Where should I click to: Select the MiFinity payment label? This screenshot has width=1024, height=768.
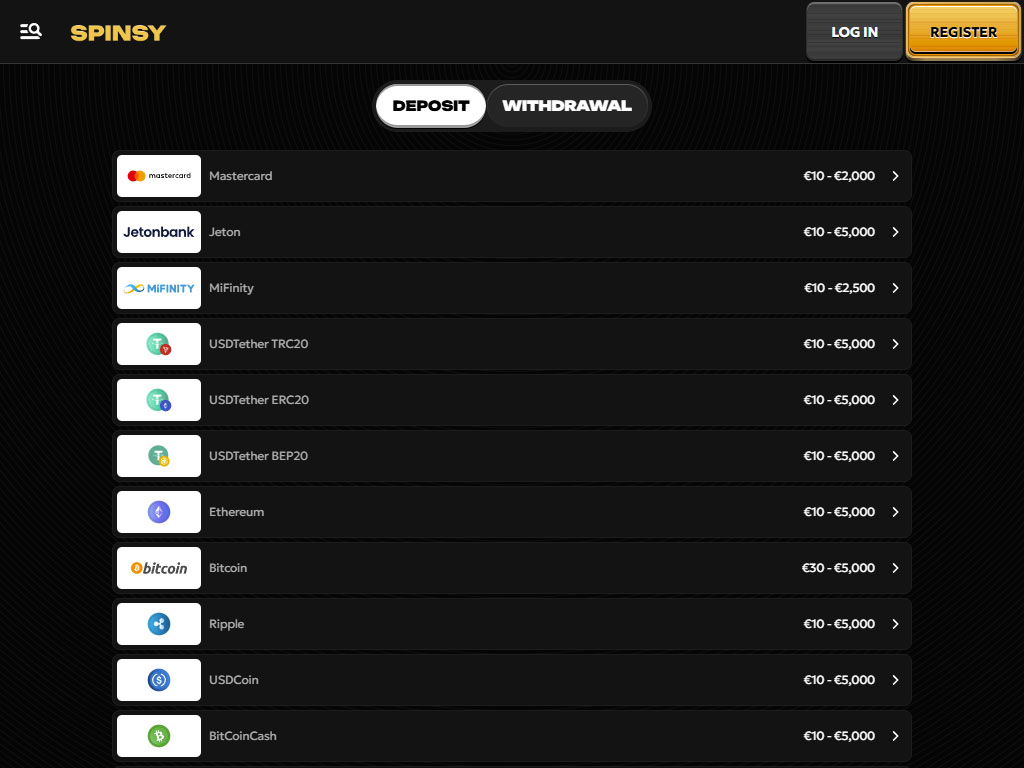click(231, 288)
